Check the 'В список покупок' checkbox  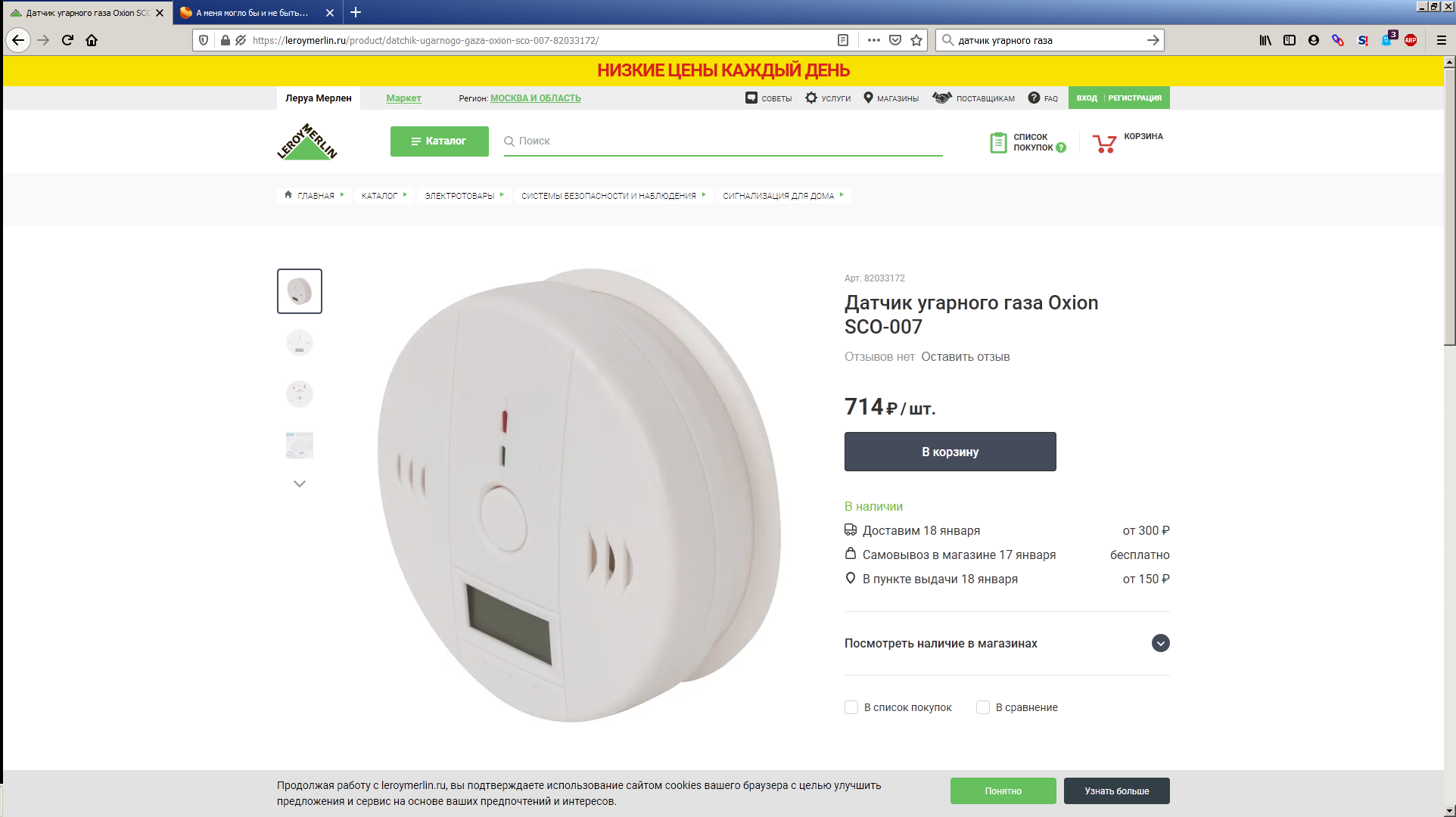click(851, 707)
